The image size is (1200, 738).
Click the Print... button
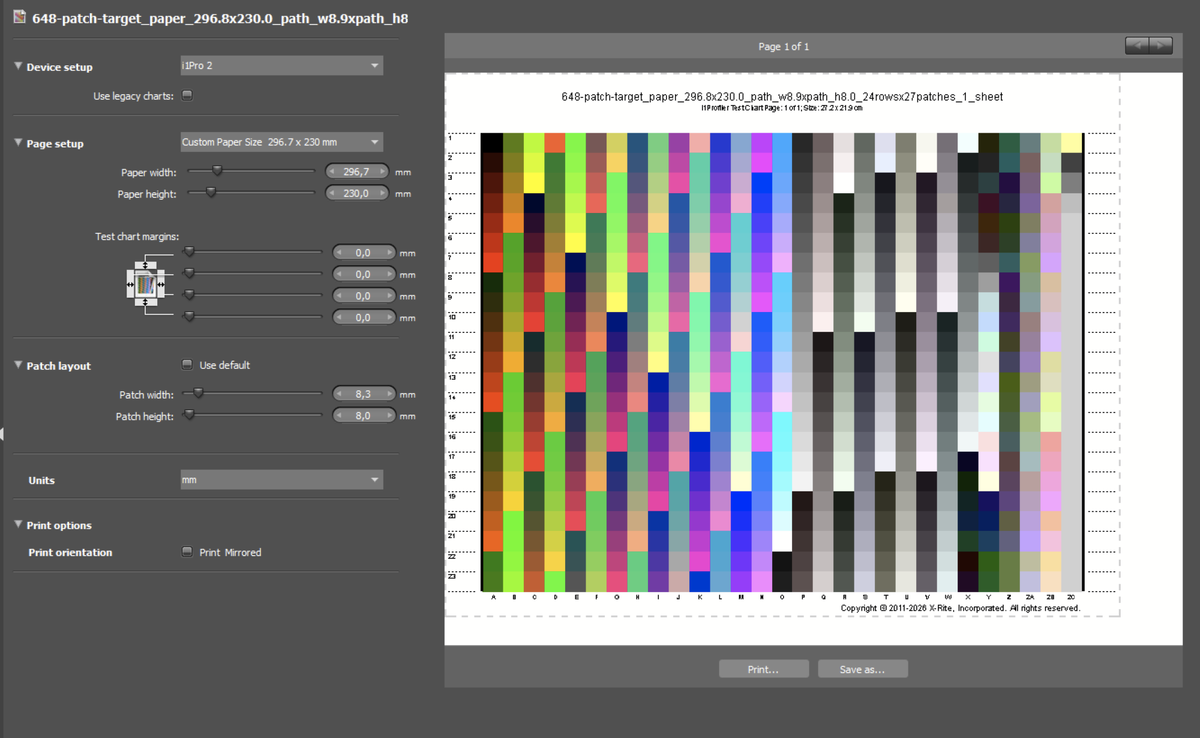(x=763, y=669)
